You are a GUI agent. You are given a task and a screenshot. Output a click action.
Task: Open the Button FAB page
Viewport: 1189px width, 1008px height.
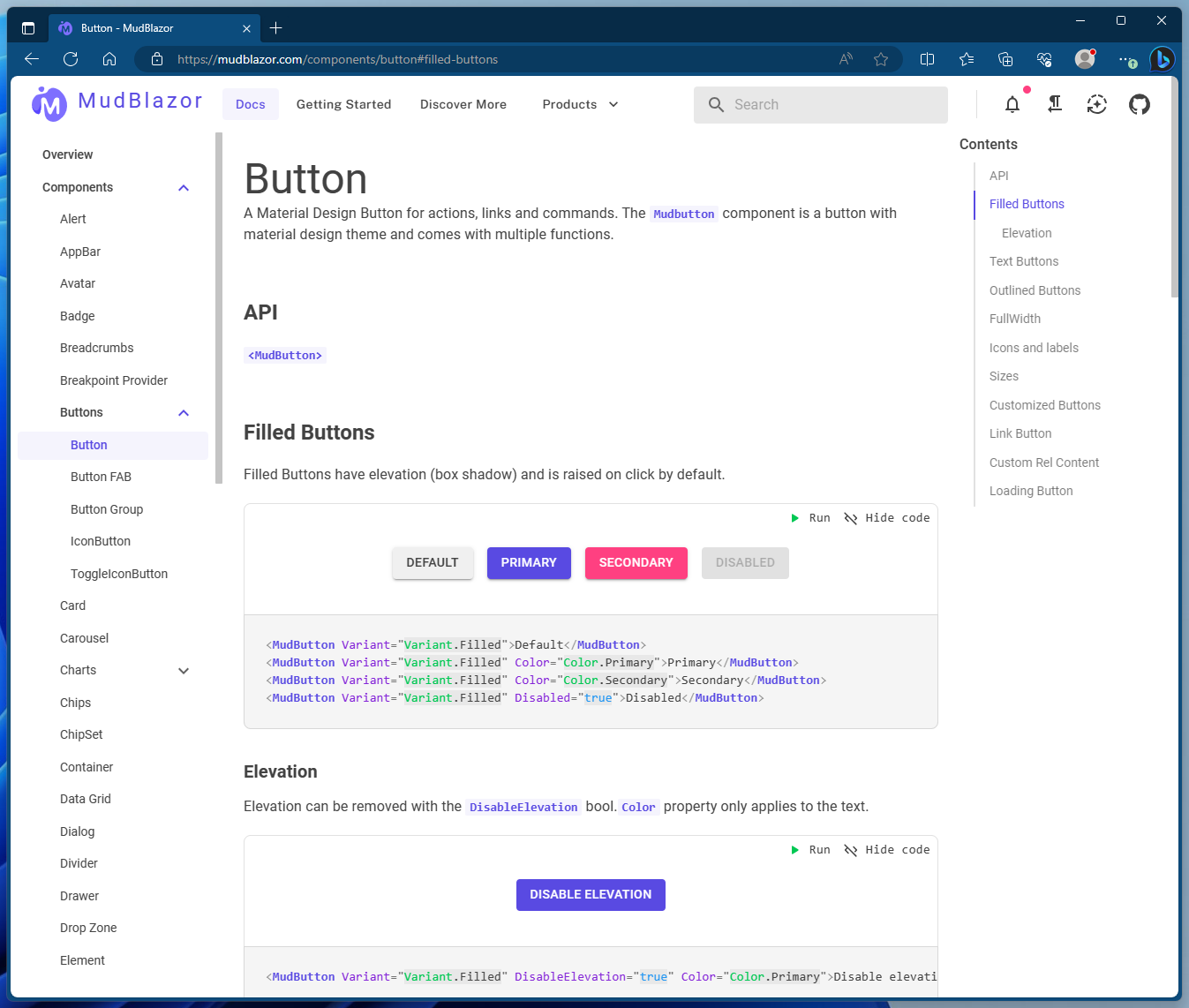101,477
